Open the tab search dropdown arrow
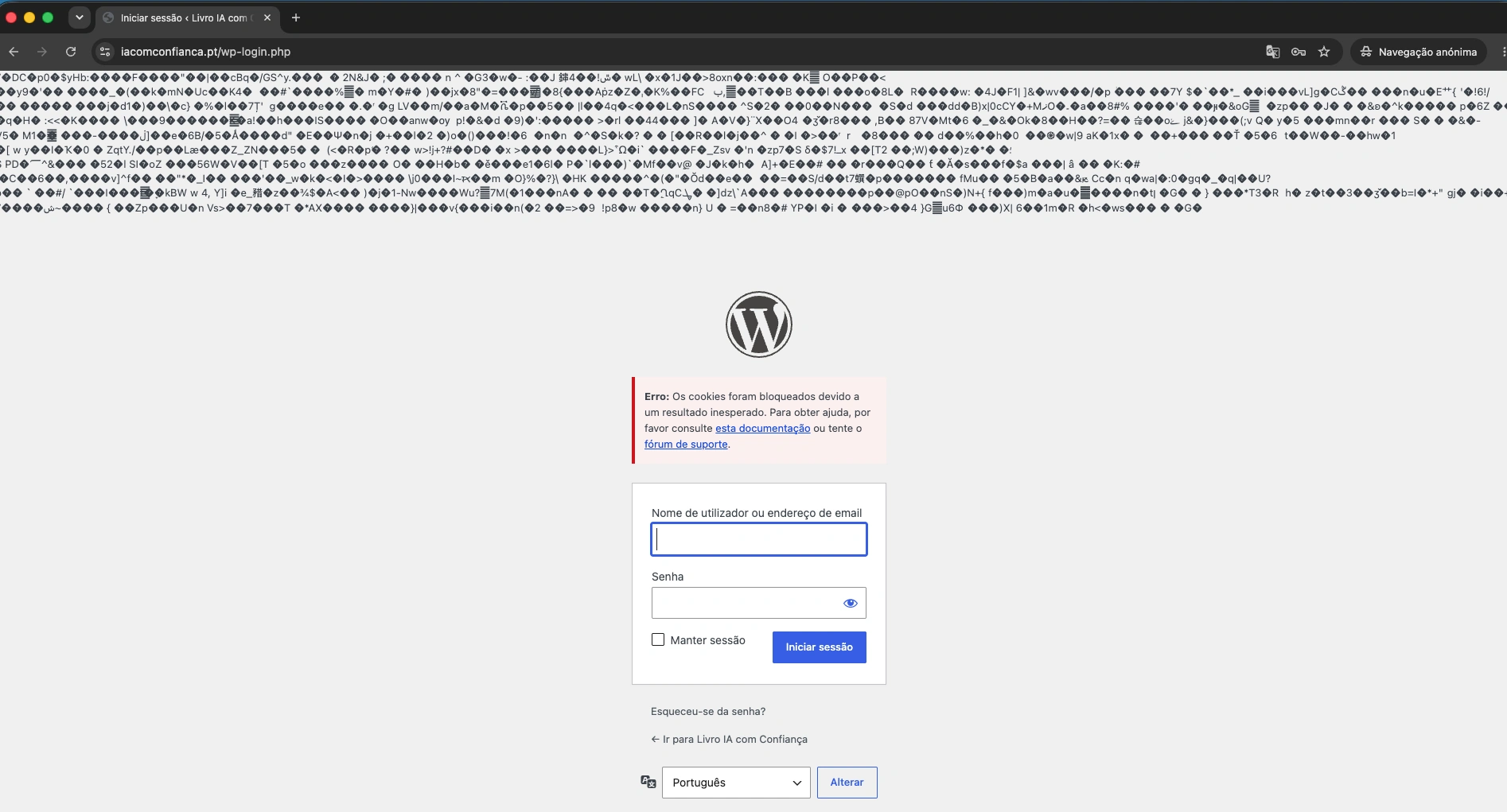The image size is (1507, 812). [79, 17]
